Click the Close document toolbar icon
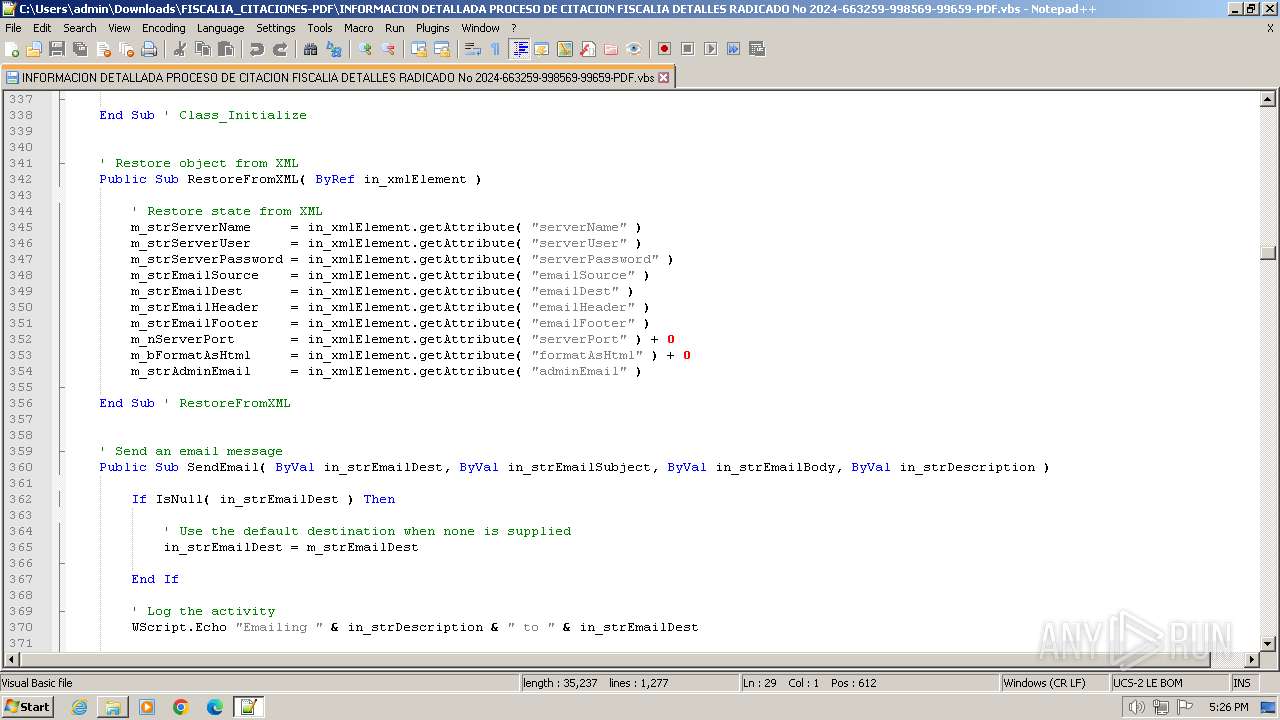 click(103, 49)
